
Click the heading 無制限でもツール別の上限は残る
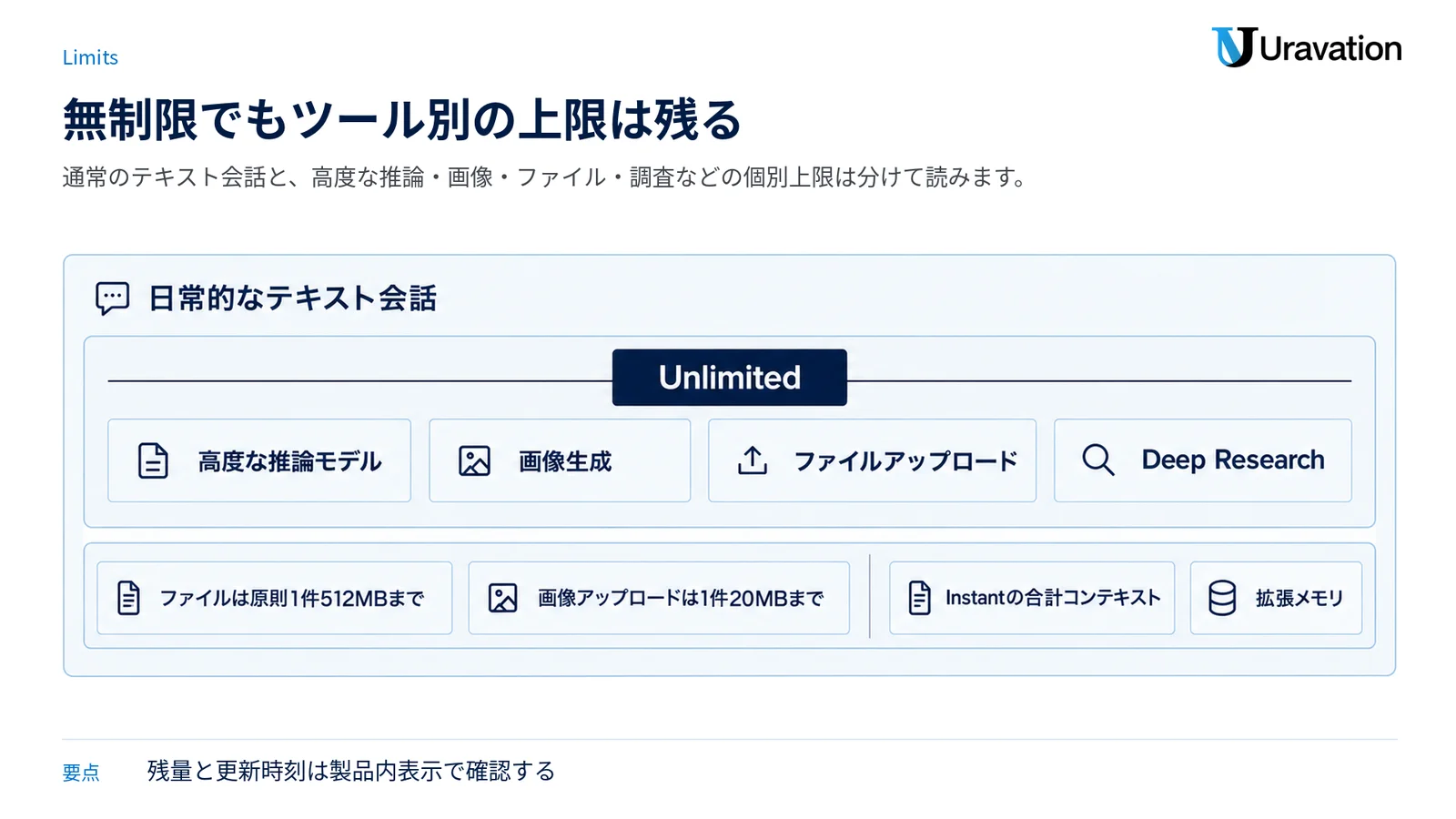coord(402,120)
